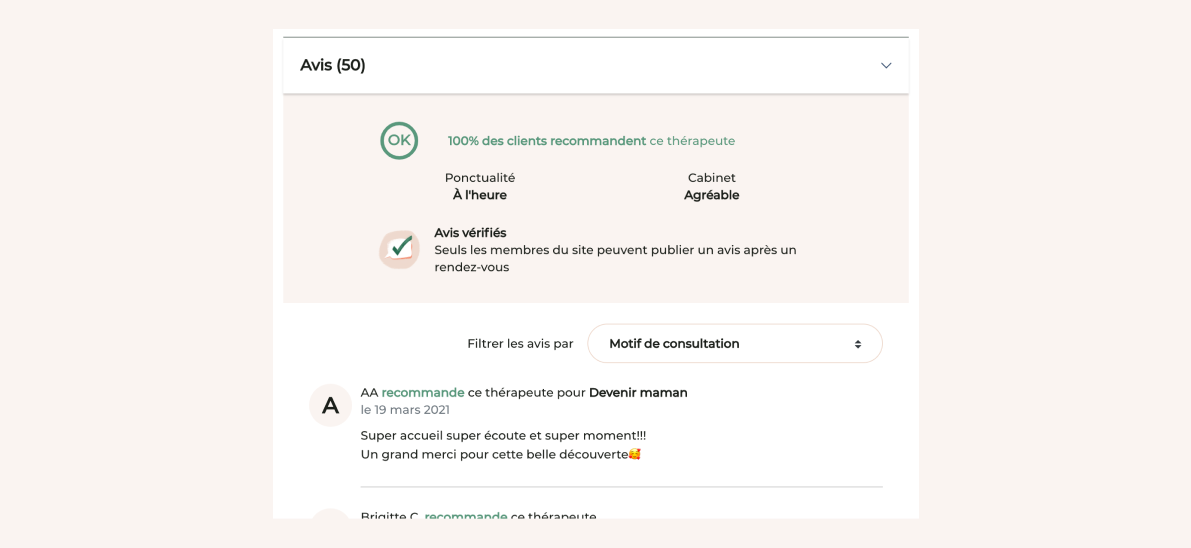The image size is (1191, 548).
Task: Click the green "recommande" word in AA's review
Action: click(423, 393)
